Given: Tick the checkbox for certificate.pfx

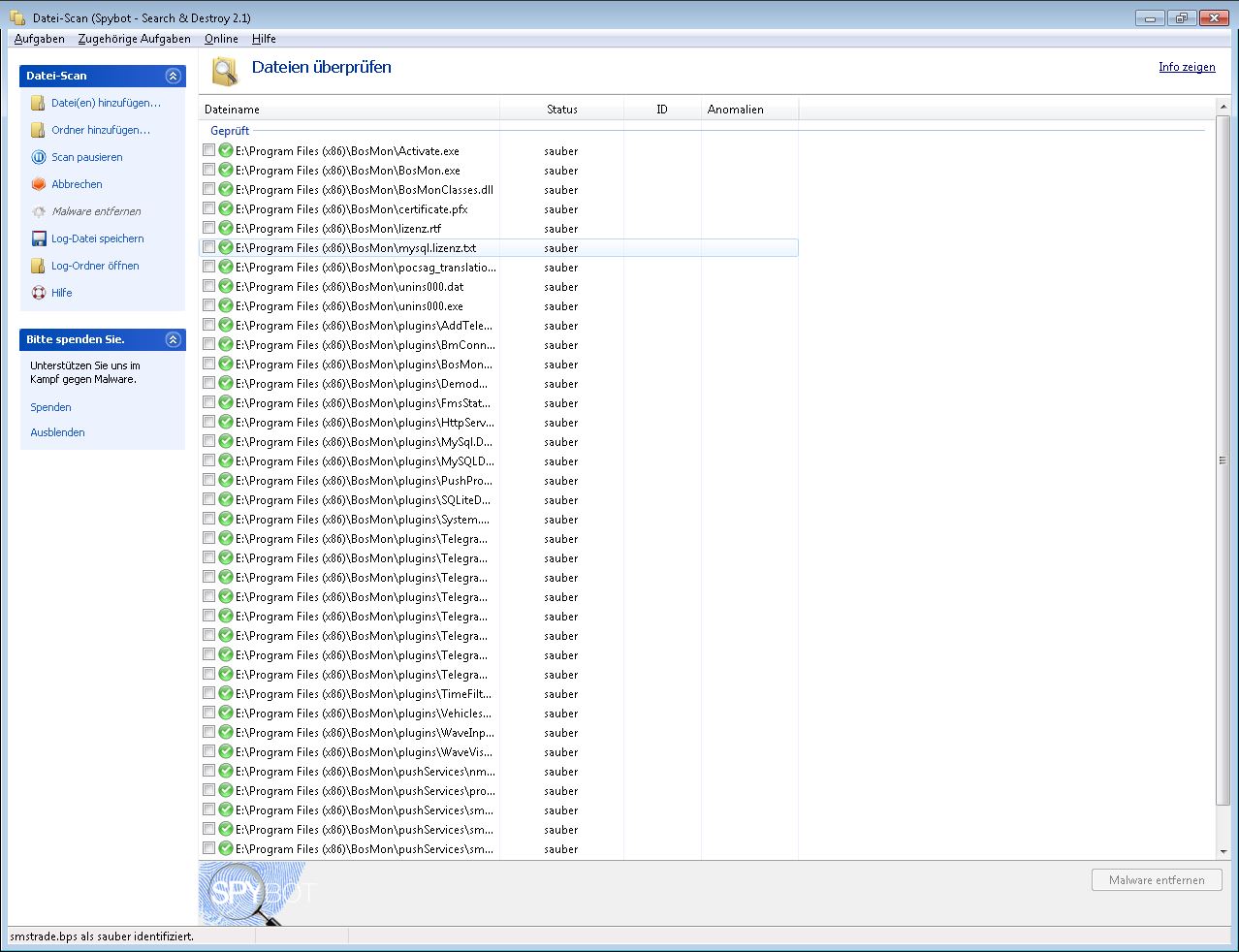Looking at the screenshot, I should click(x=208, y=208).
